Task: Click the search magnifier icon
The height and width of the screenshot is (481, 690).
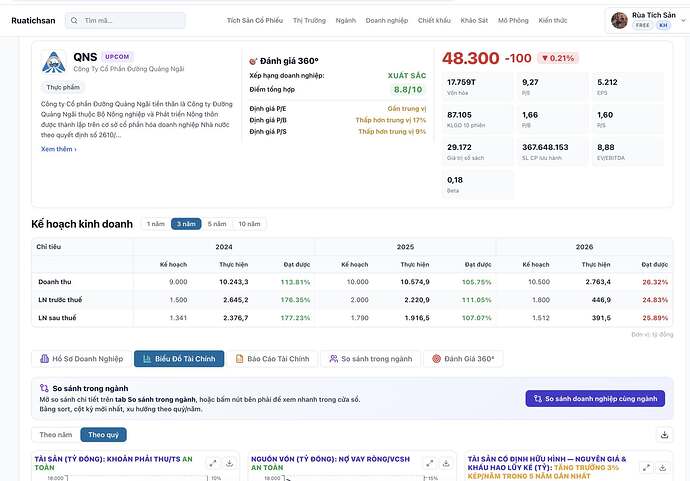Action: [x=74, y=20]
